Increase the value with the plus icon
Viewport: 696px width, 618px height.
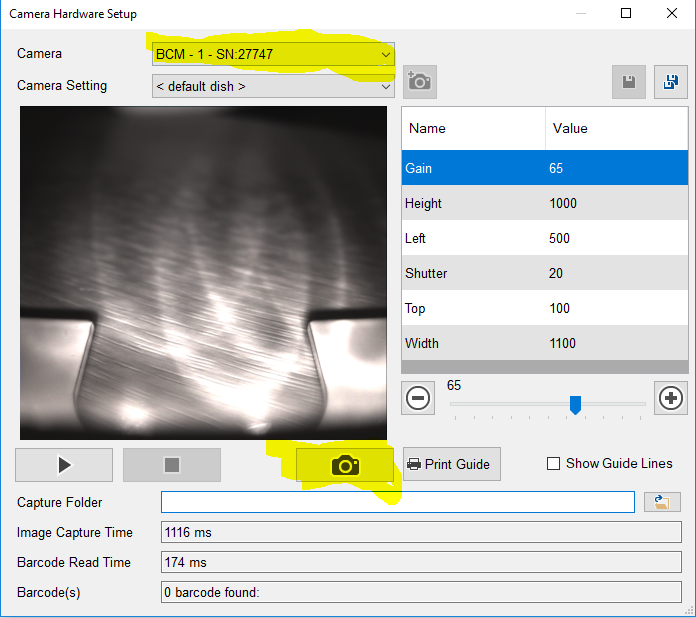[671, 398]
